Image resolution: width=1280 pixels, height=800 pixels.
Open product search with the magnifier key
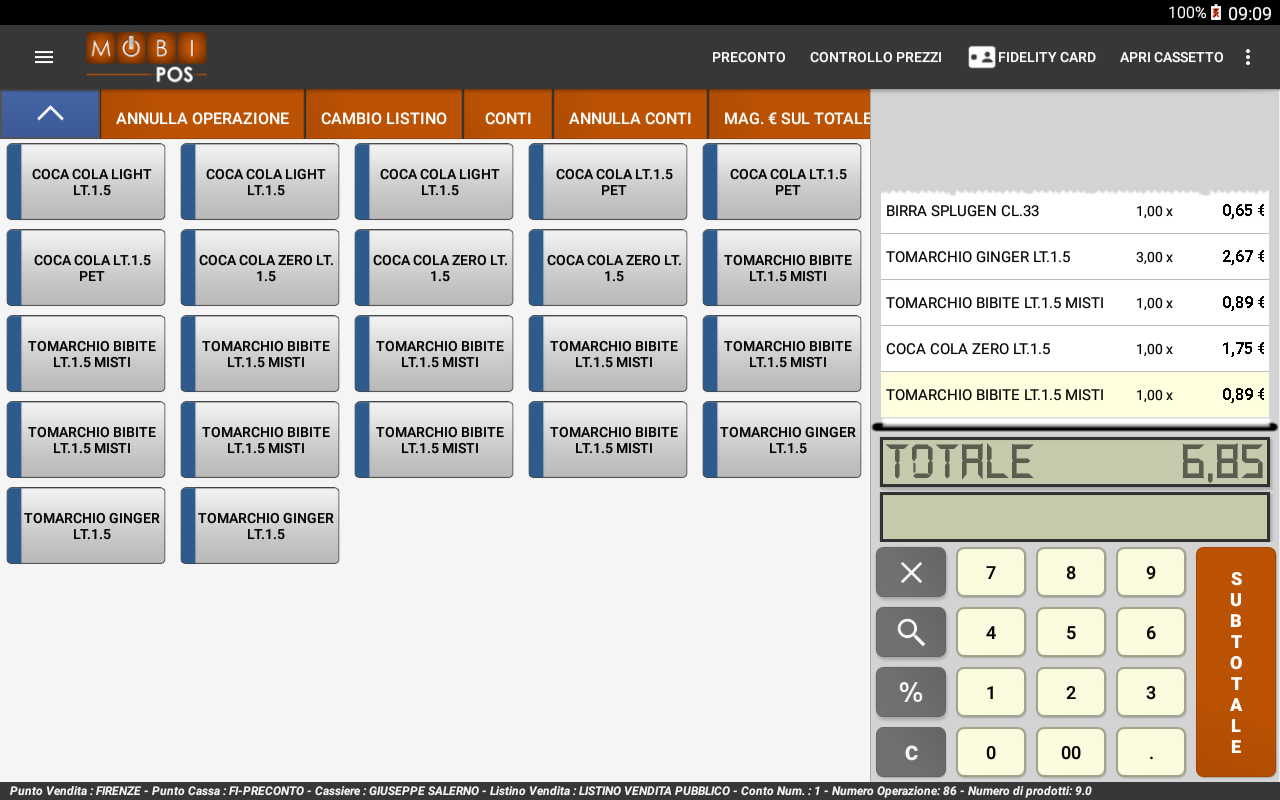911,632
